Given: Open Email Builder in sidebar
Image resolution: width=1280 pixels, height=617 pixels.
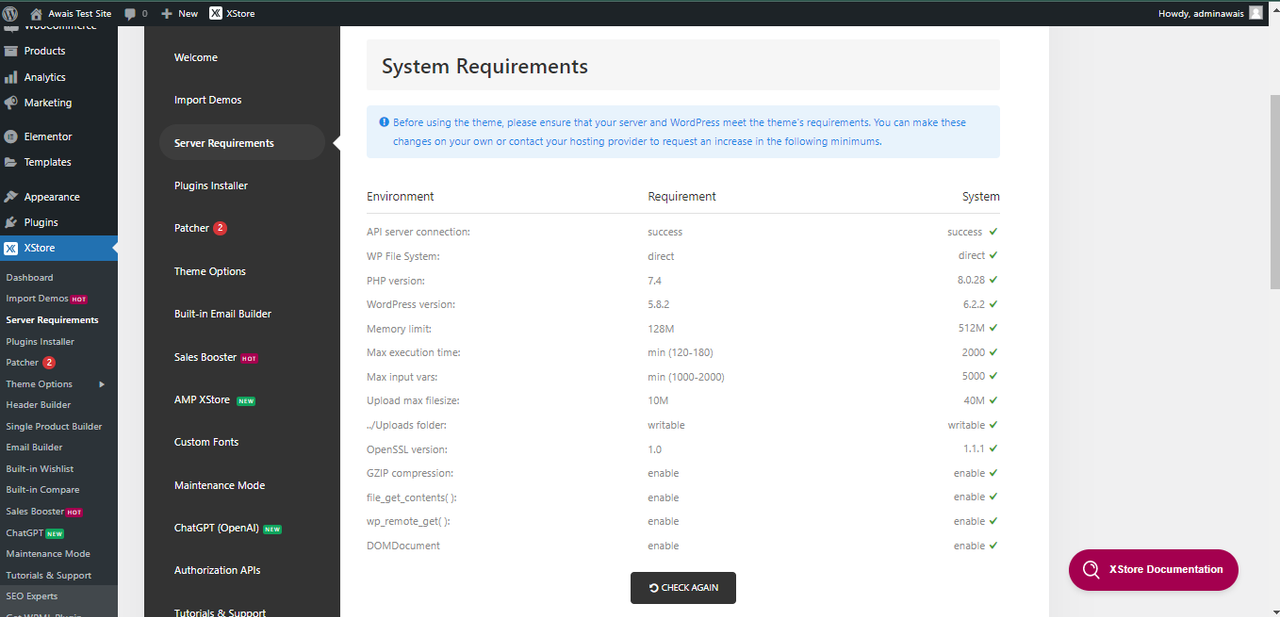Looking at the screenshot, I should [x=34, y=447].
